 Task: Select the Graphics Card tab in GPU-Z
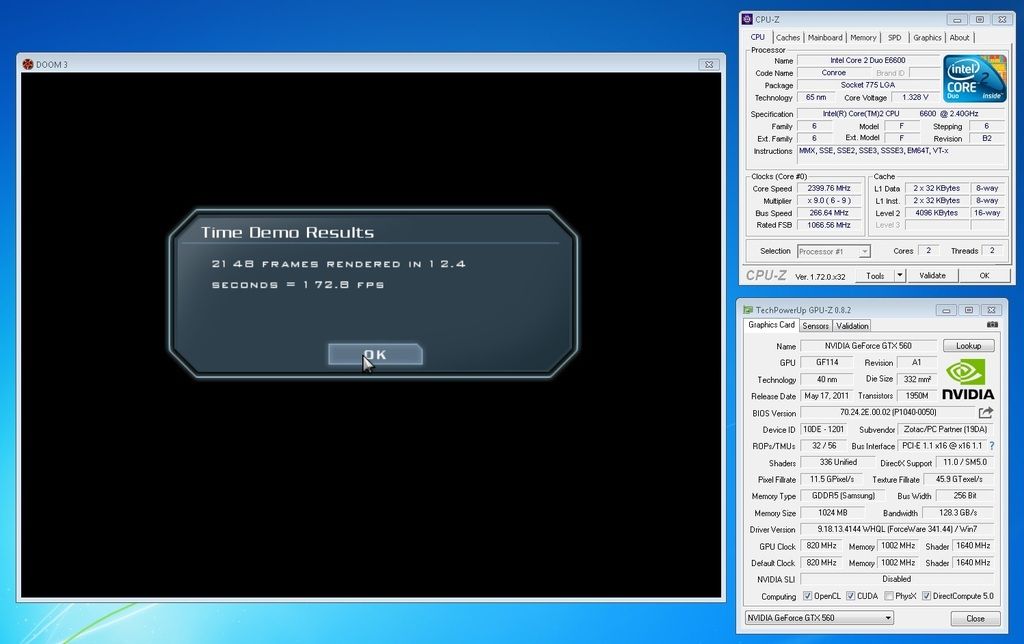pyautogui.click(x=771, y=325)
